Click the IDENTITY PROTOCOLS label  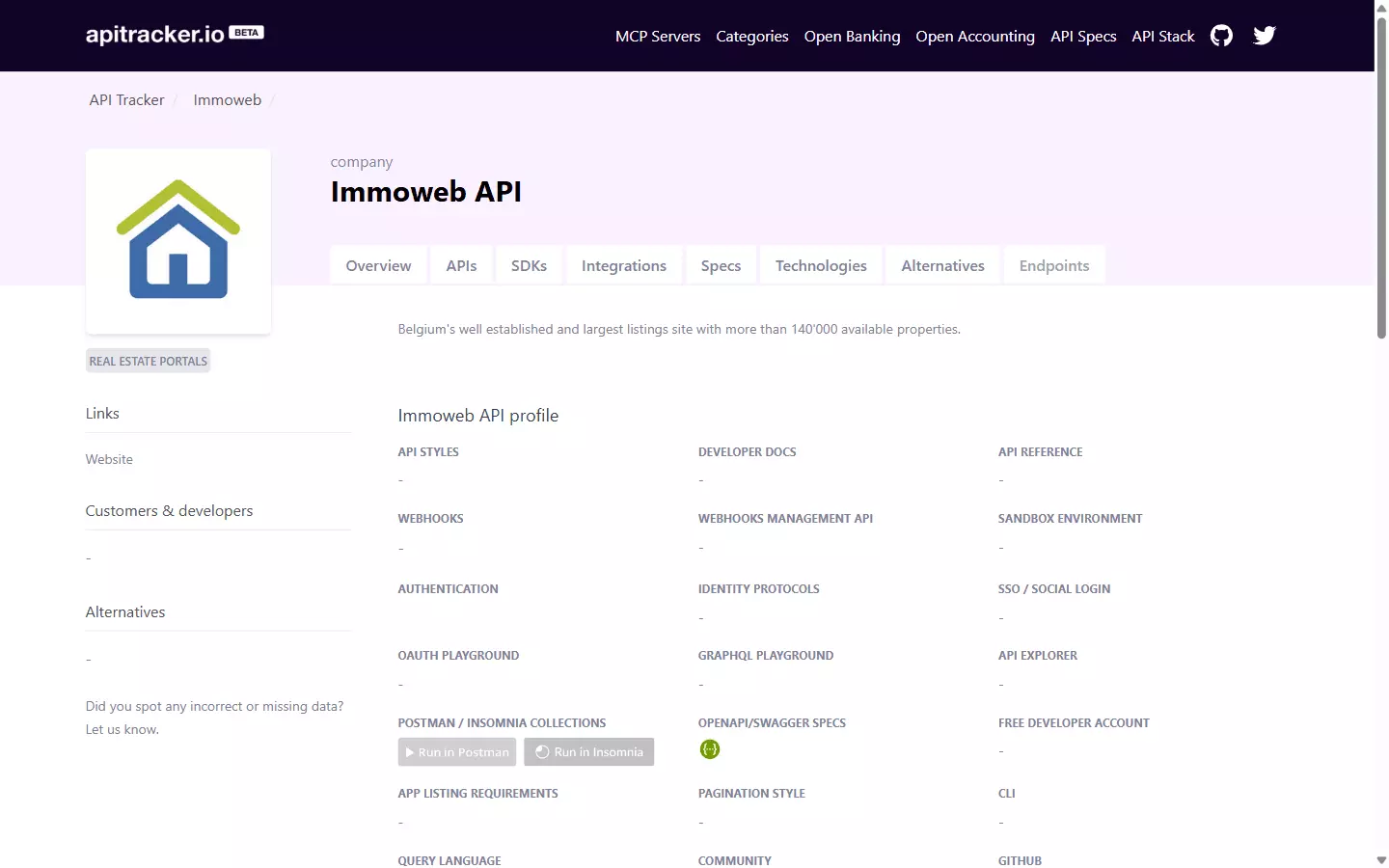click(759, 588)
